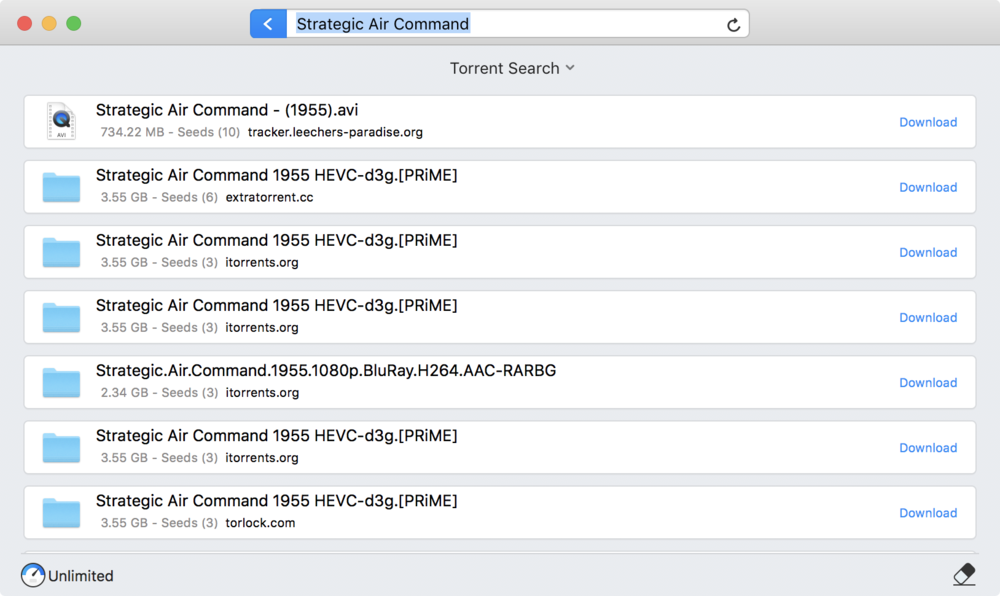Download the 1080p BluRay RARBG torrent
The width and height of the screenshot is (1000, 596).
click(x=928, y=382)
